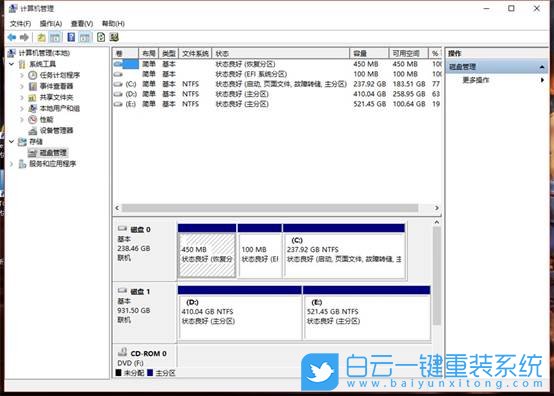The width and height of the screenshot is (554, 396).
Task: Click the 100 MB EFI partition block
Action: (x=260, y=251)
